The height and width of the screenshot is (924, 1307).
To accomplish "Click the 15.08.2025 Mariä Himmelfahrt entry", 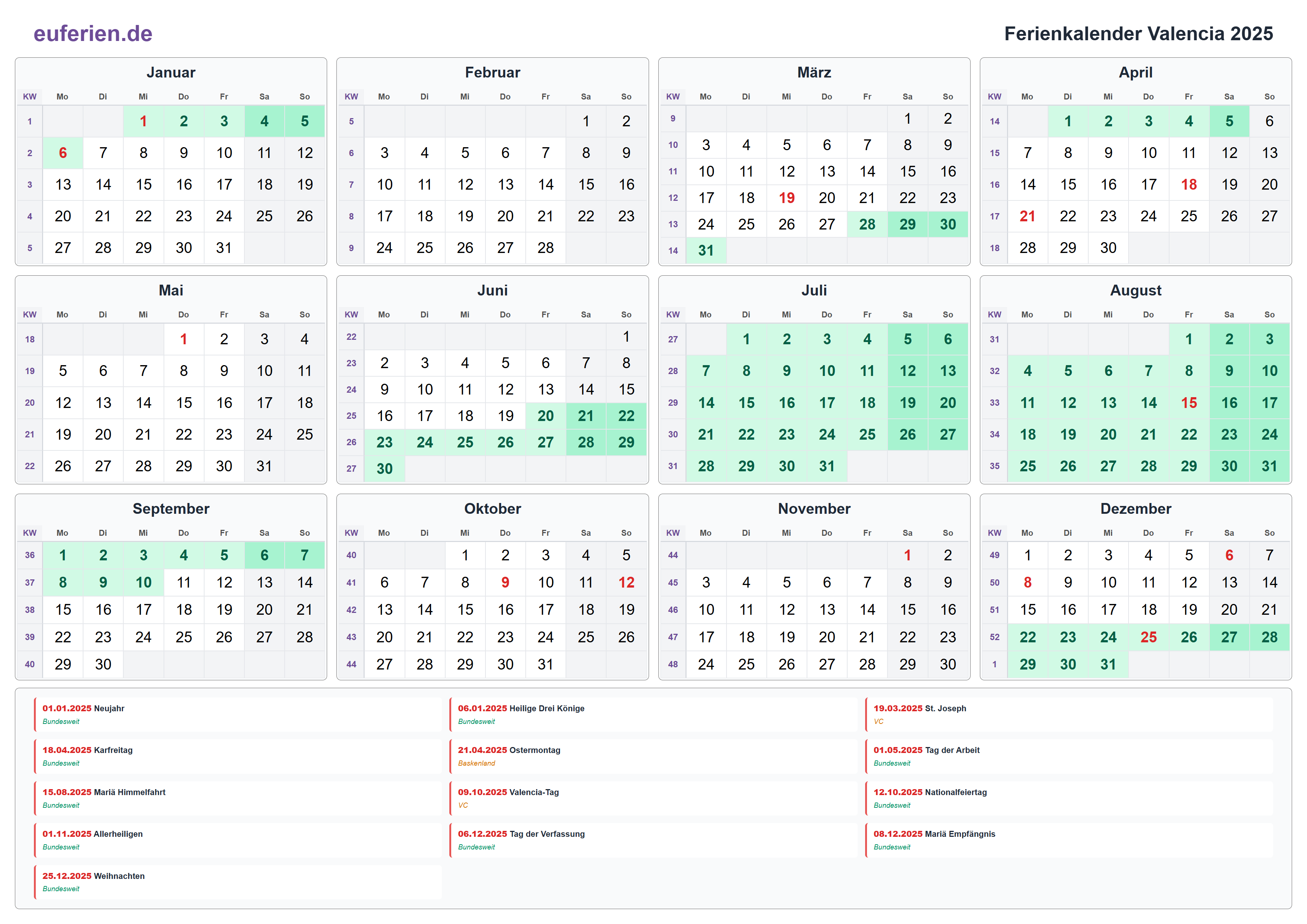I will coord(237,798).
